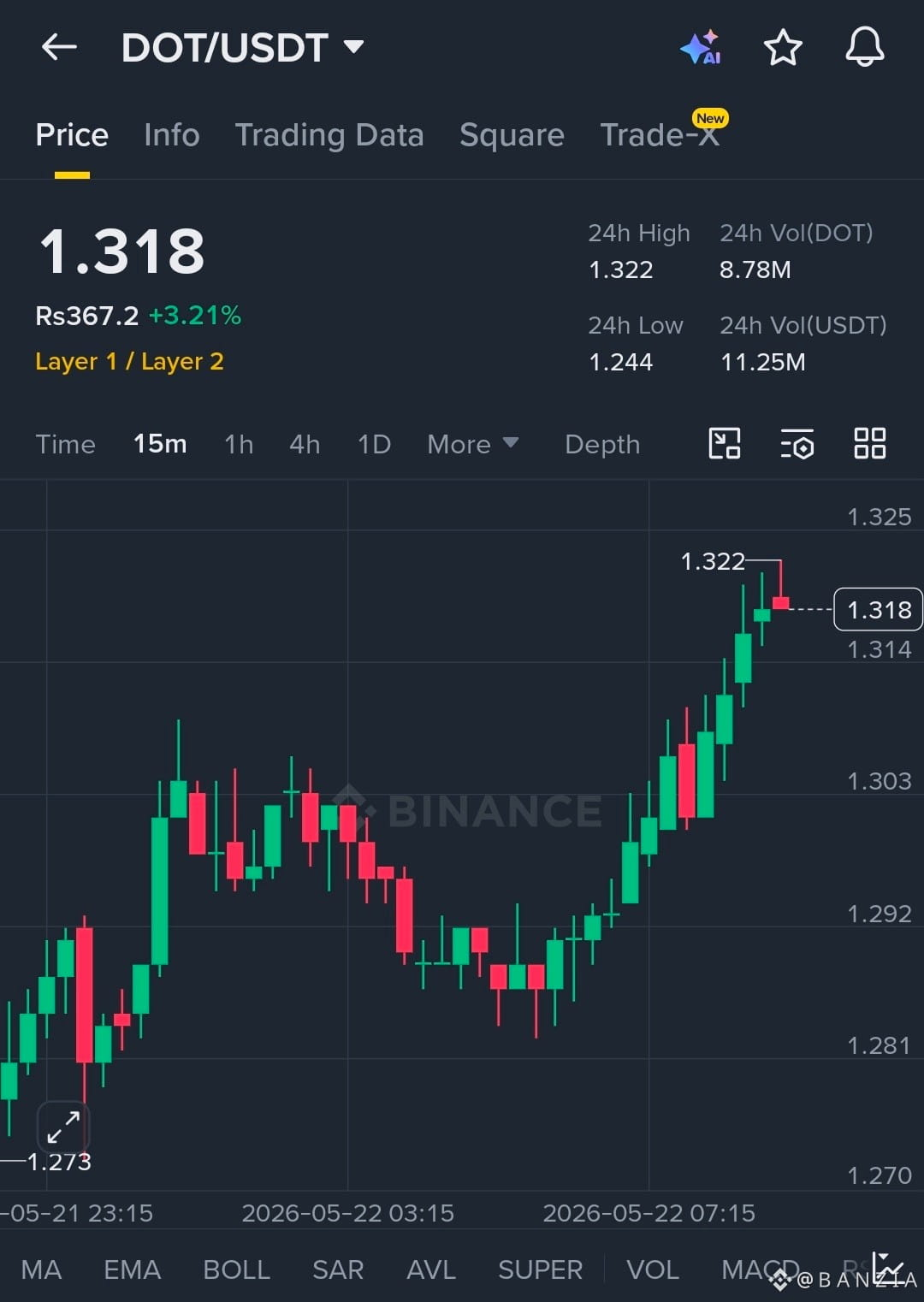Toggle the SUPER indicator
The image size is (924, 1302).
[540, 1269]
